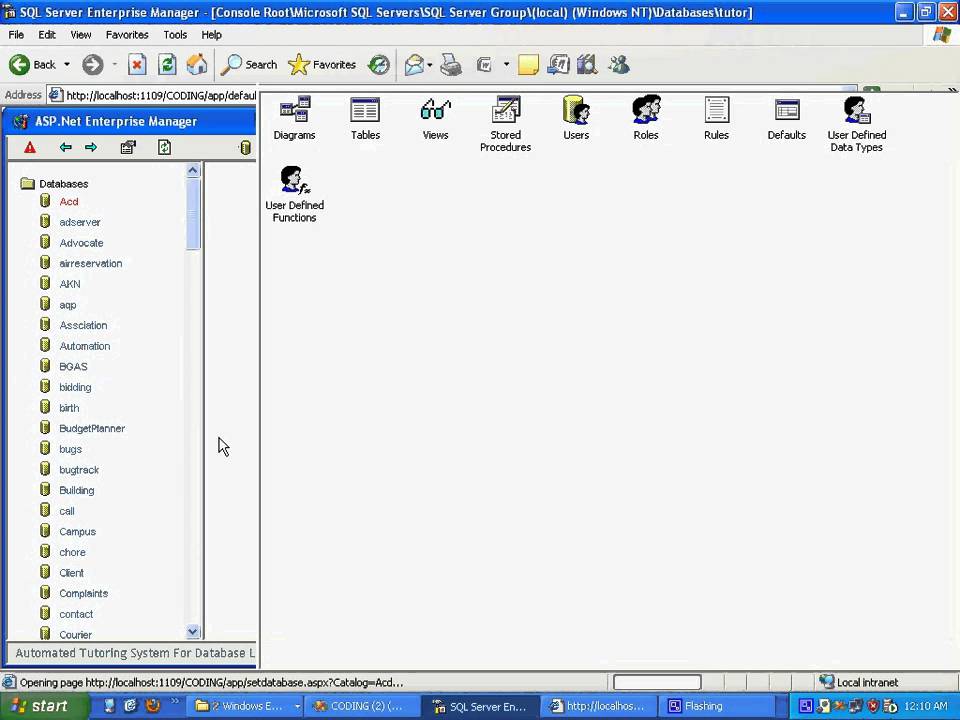Open the Diagrams icon
This screenshot has height=720, width=960.
tap(294, 119)
